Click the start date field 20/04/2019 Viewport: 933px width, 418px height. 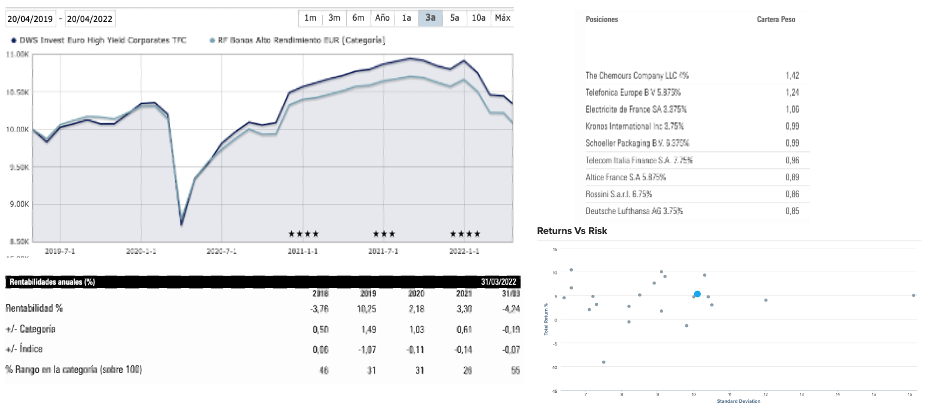click(29, 18)
